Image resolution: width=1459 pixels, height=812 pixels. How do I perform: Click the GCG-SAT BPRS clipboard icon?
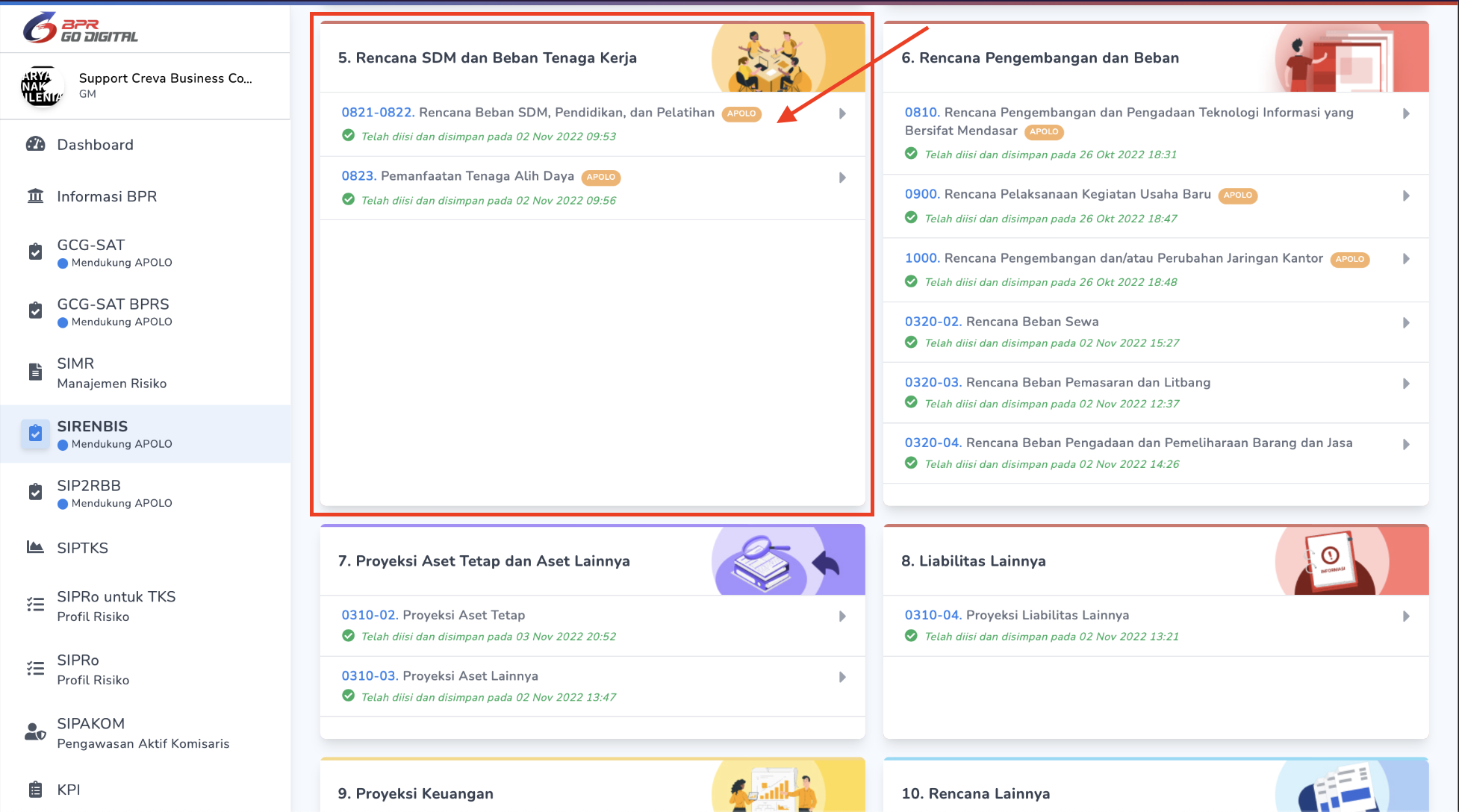35,310
